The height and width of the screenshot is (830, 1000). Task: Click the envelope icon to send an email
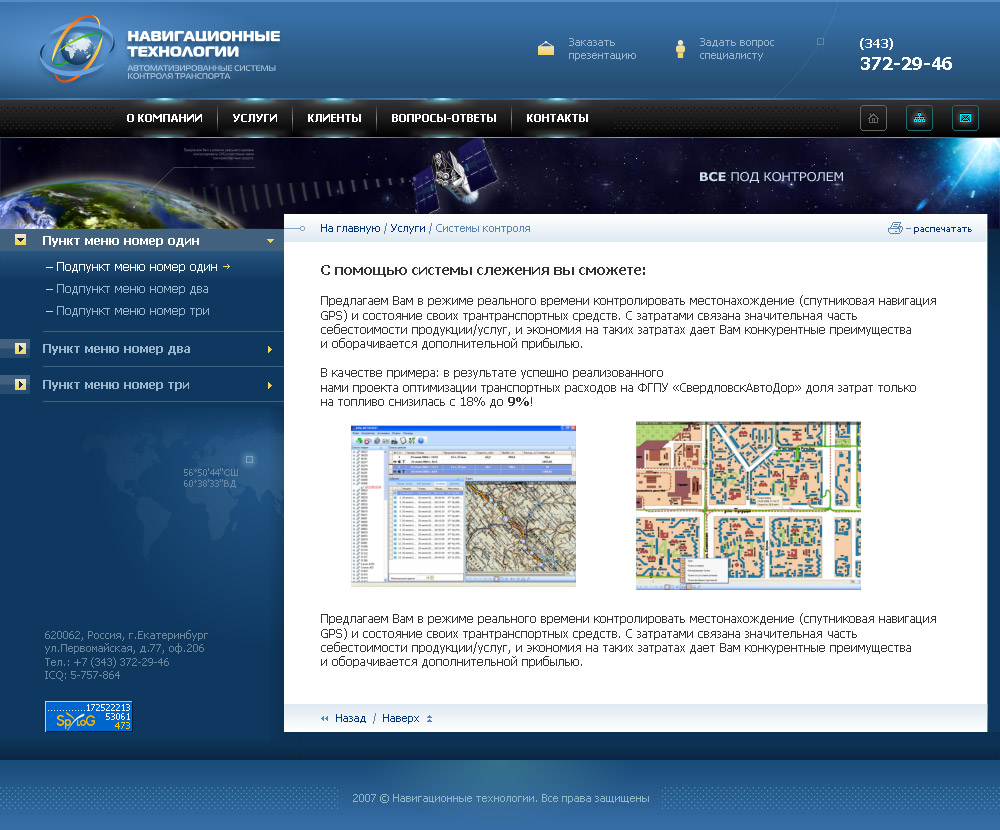(x=964, y=117)
